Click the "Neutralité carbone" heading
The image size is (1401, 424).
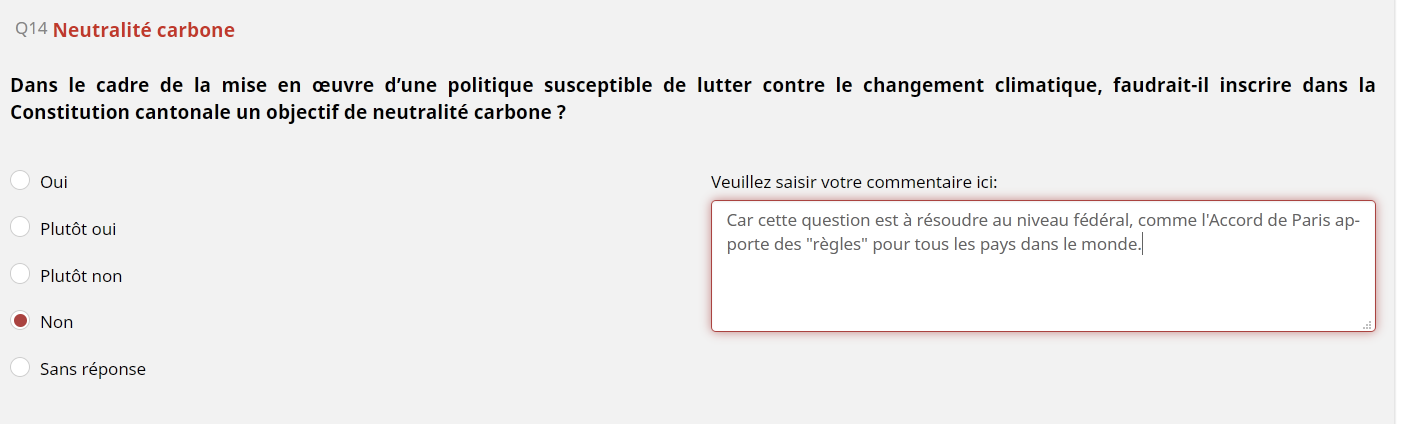(x=144, y=30)
